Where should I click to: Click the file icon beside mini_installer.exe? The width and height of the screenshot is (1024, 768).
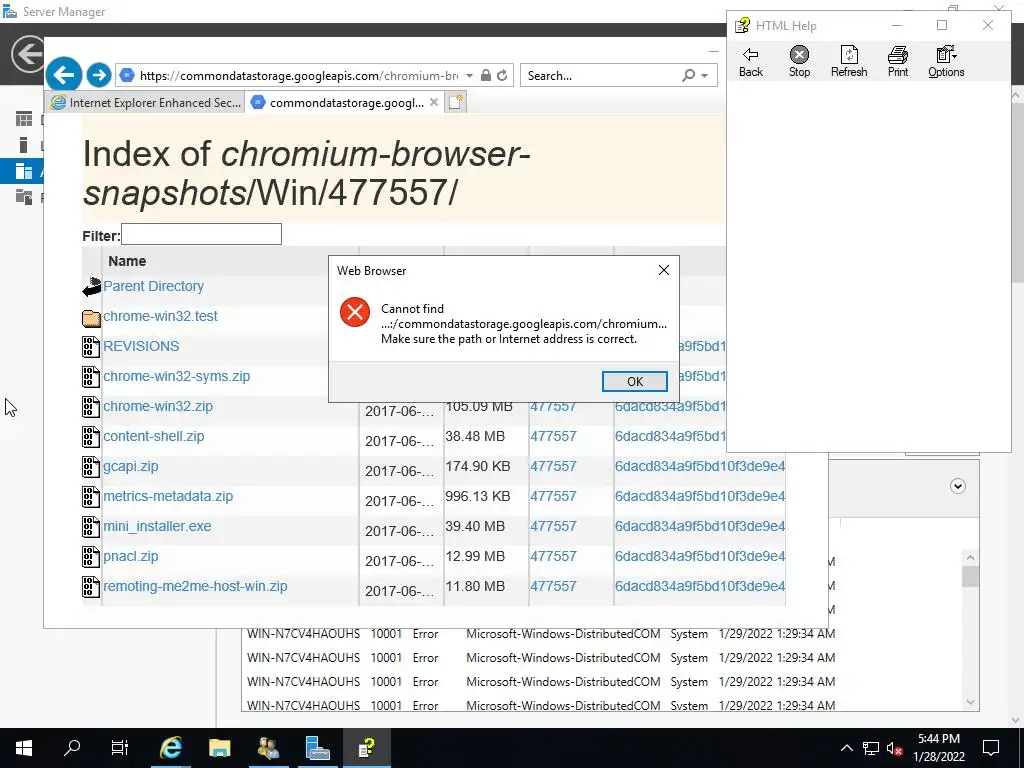pyautogui.click(x=91, y=527)
